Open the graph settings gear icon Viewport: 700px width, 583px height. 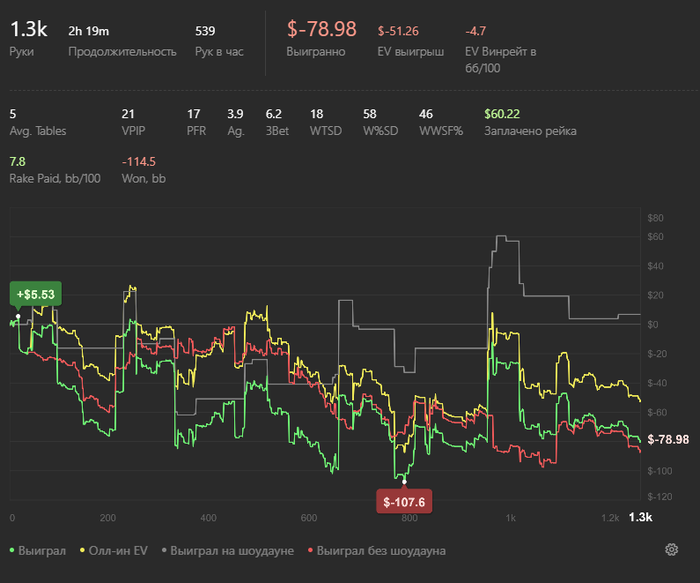point(671,550)
